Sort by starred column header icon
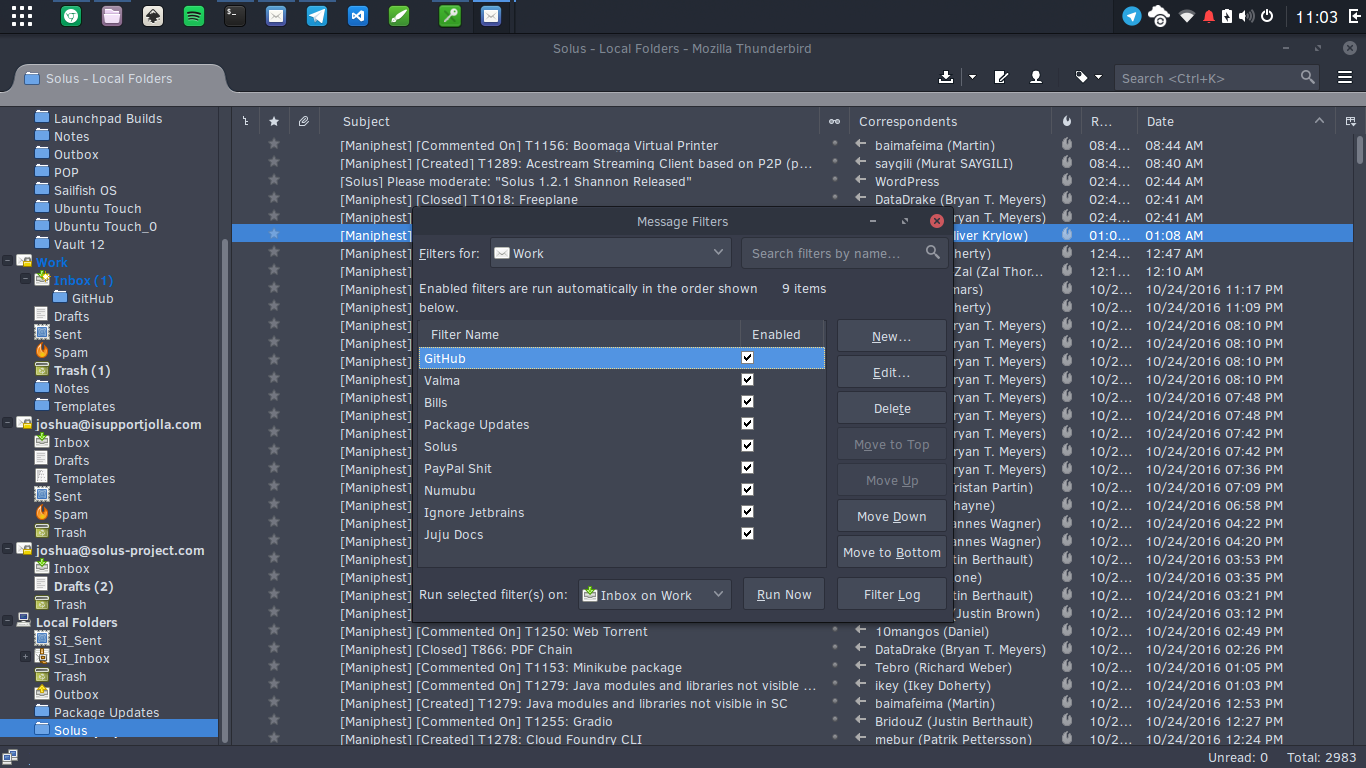Viewport: 1366px width, 768px height. point(274,121)
